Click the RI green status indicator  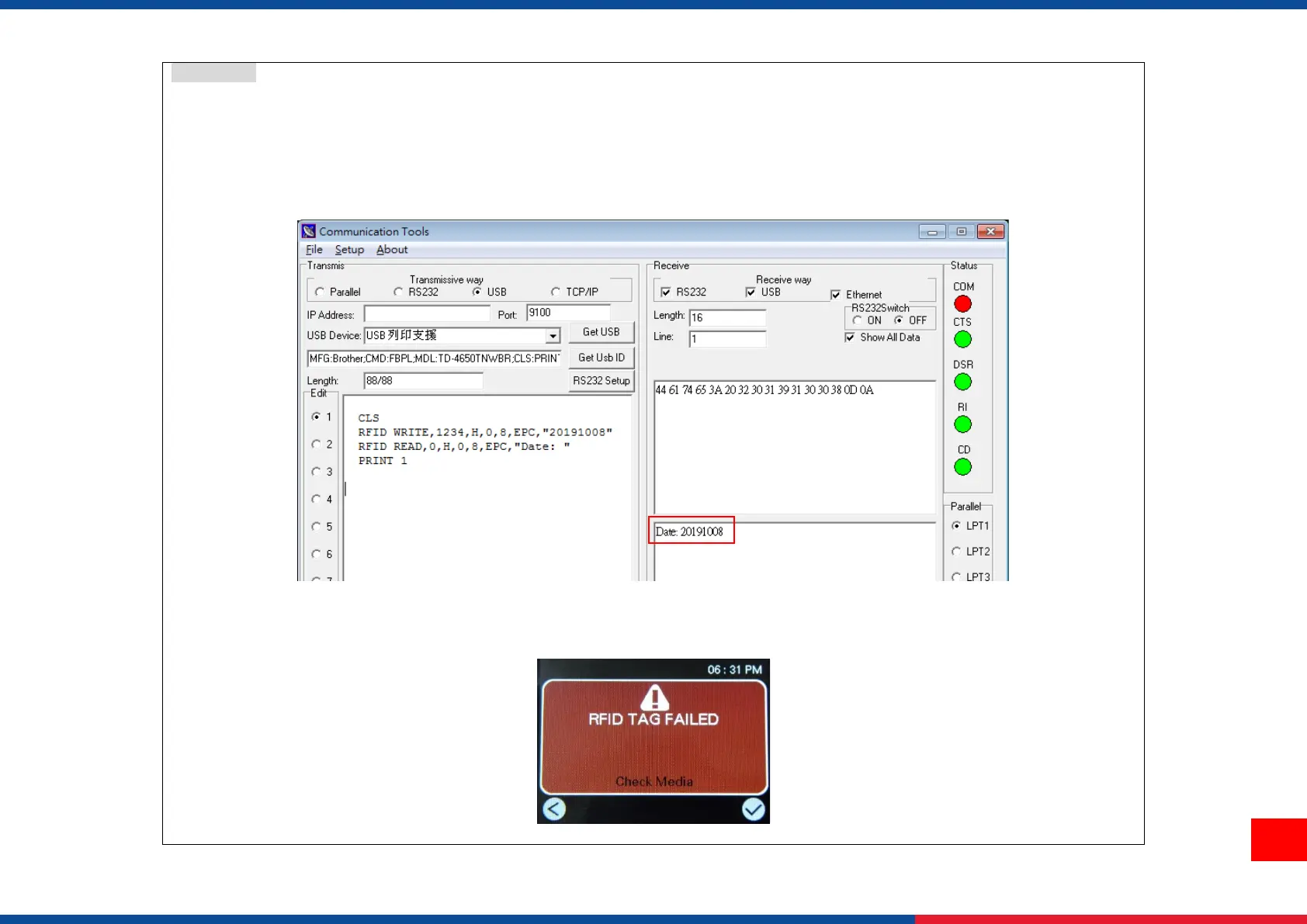(962, 424)
